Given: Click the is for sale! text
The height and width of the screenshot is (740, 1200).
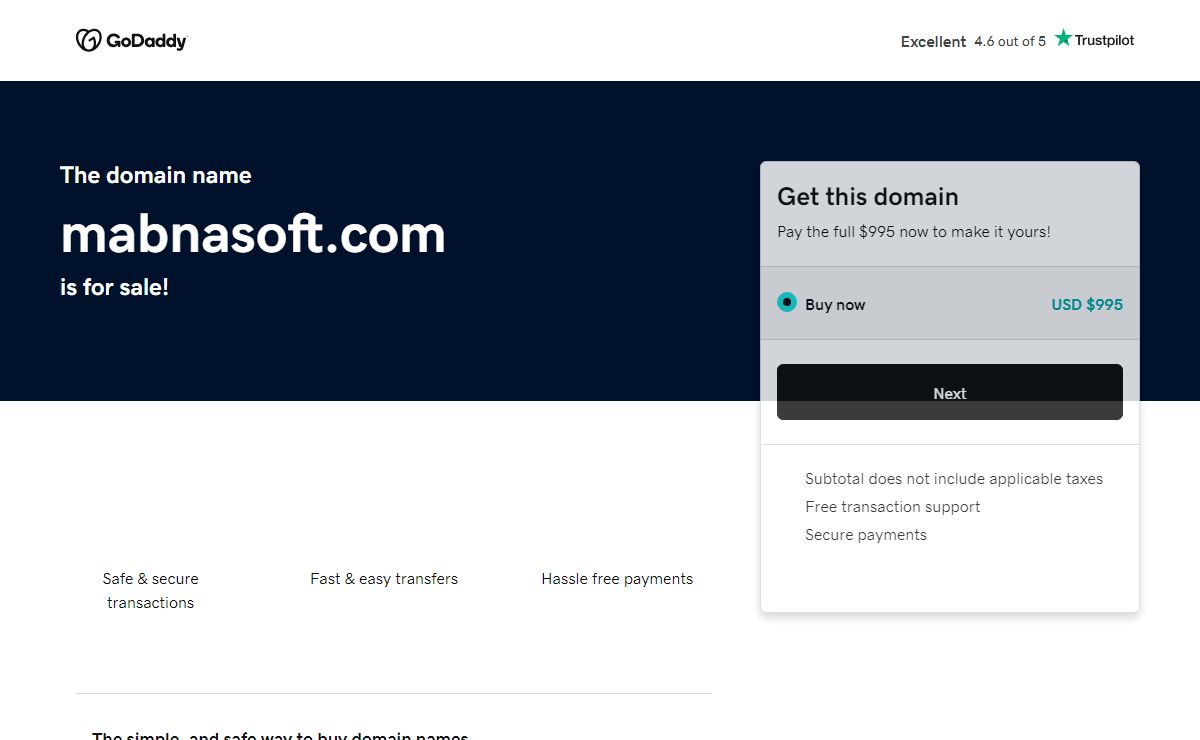Looking at the screenshot, I should (x=114, y=288).
